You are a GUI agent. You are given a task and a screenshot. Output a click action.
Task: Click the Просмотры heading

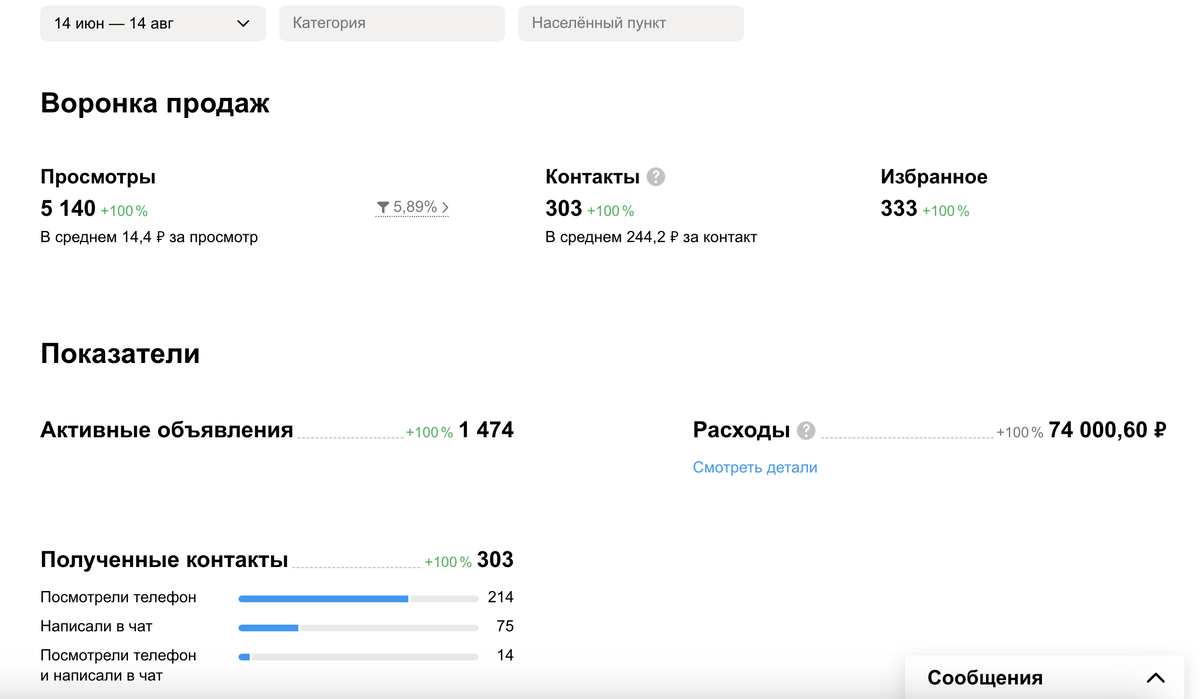click(98, 177)
